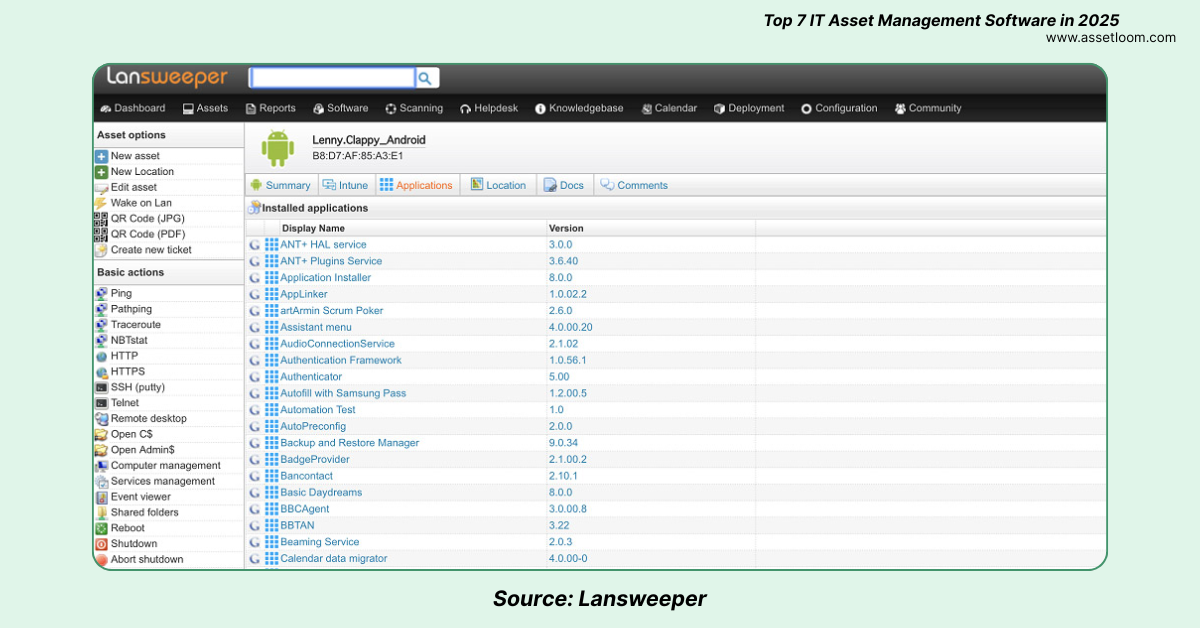Click the Services management link
Image resolution: width=1200 pixels, height=628 pixels.
[163, 482]
